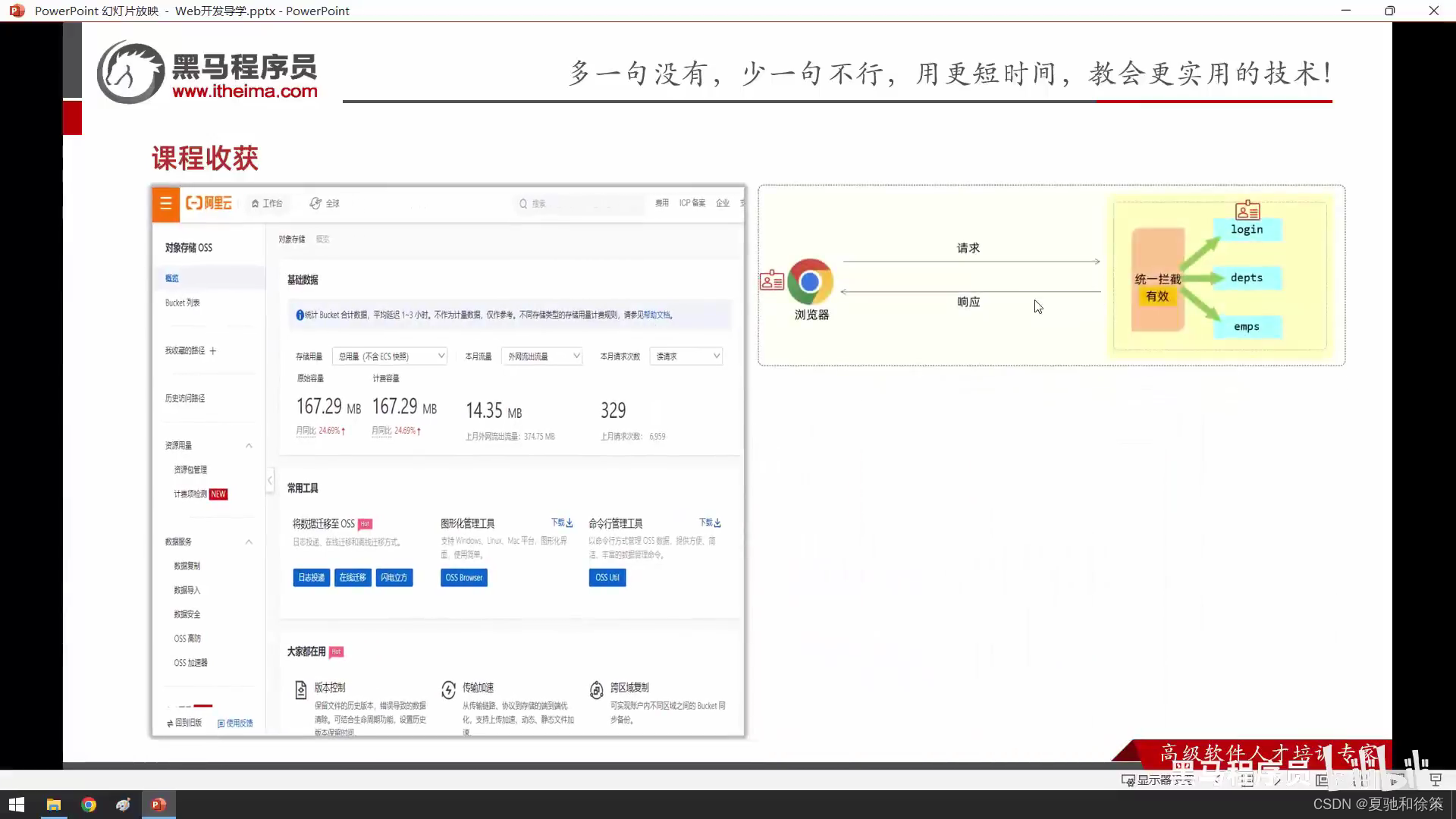Click the depts box in the diagram
This screenshot has height=819, width=1456.
point(1247,278)
